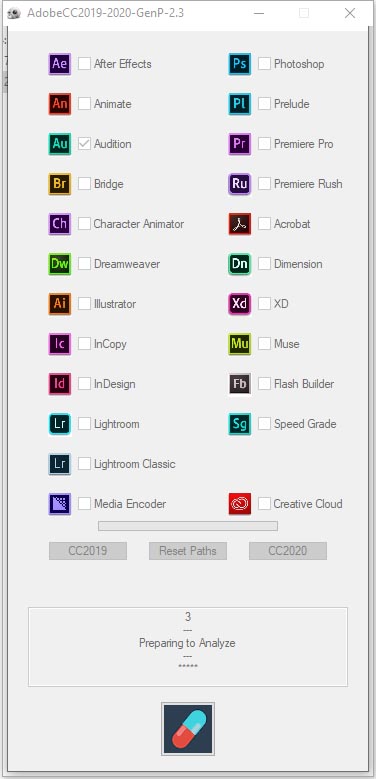The width and height of the screenshot is (376, 779).
Task: Tick the Animate checkbox
Action: (84, 103)
